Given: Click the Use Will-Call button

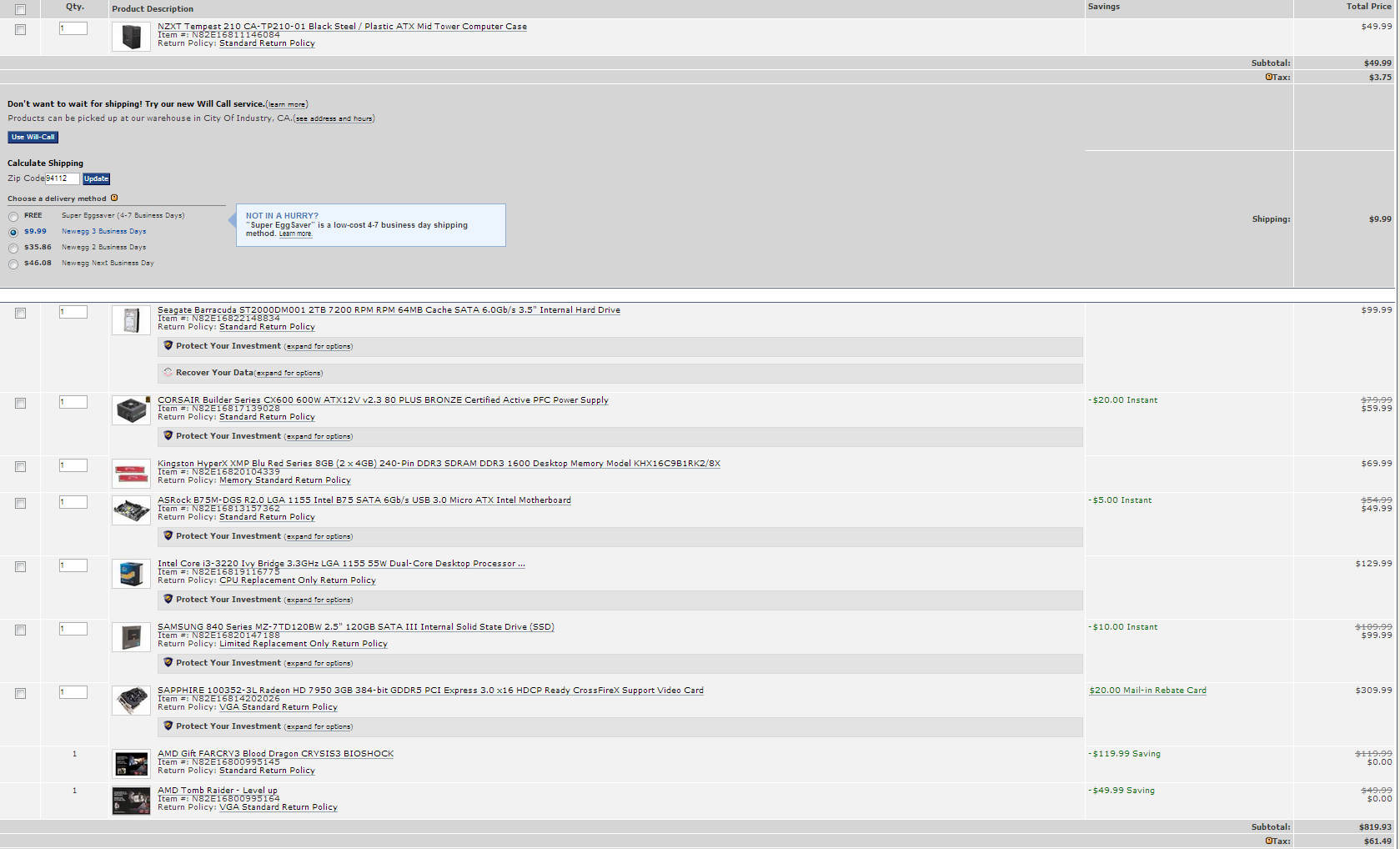Looking at the screenshot, I should click(33, 137).
